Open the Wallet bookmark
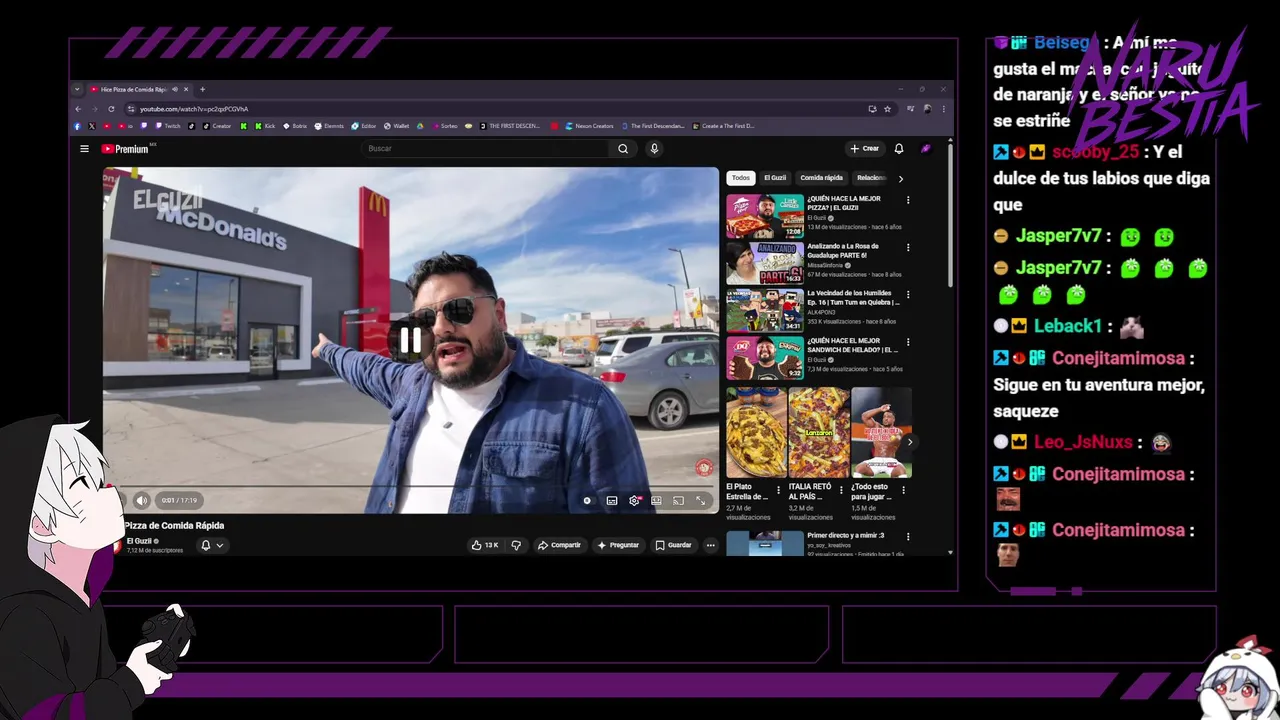 (x=396, y=126)
